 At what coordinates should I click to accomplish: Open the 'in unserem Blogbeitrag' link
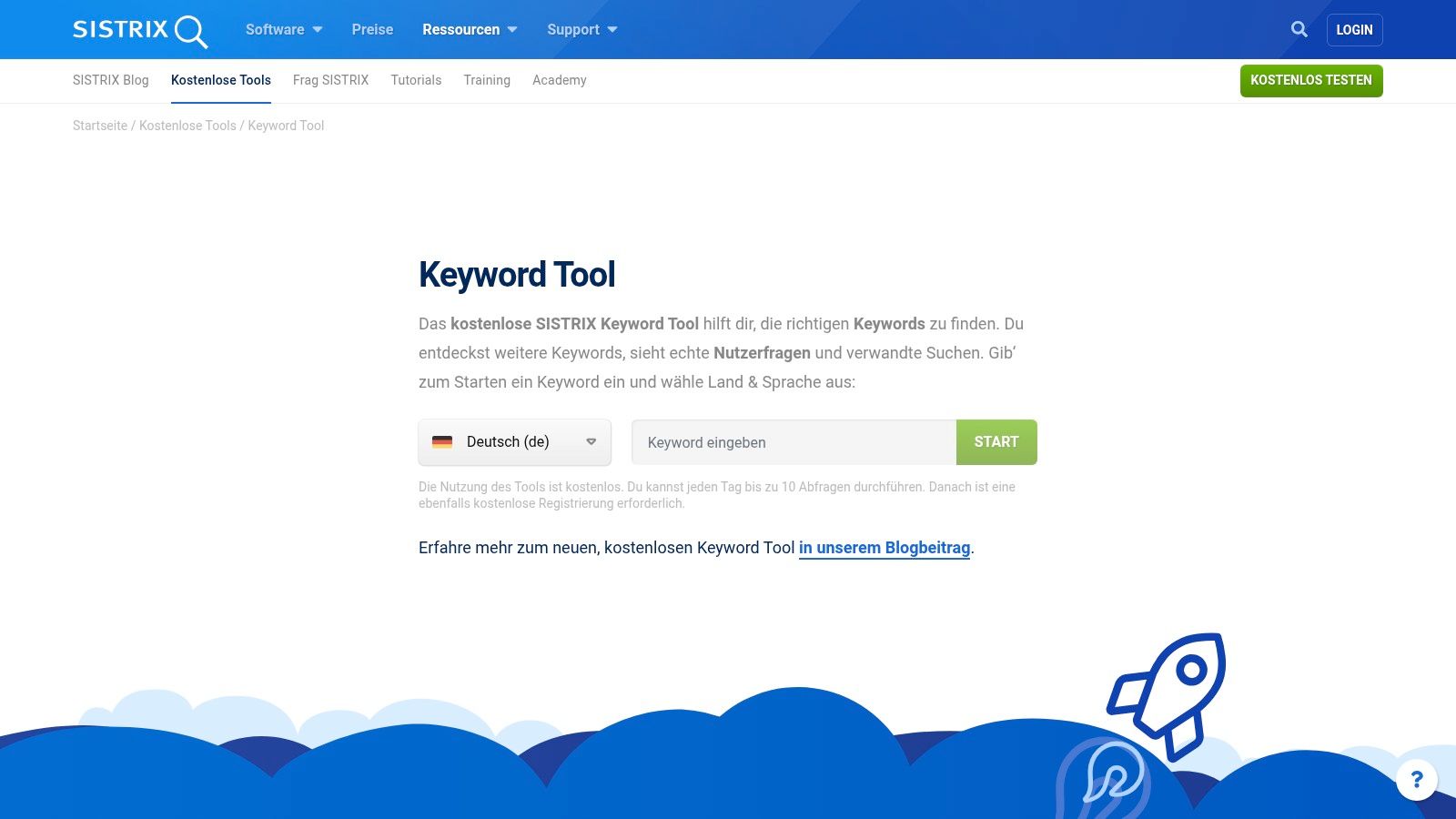[x=884, y=548]
